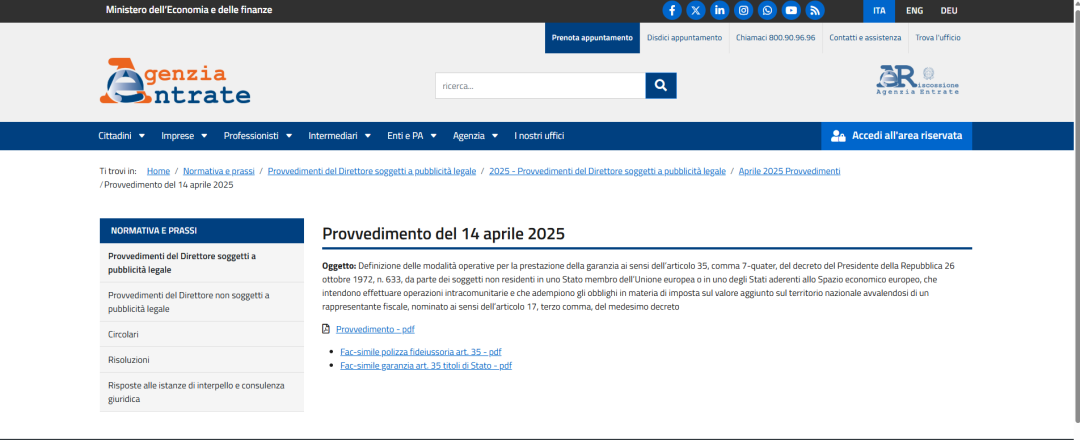Expand the Cittadini dropdown menu
Image resolution: width=1080 pixels, height=440 pixels.
(x=122, y=136)
